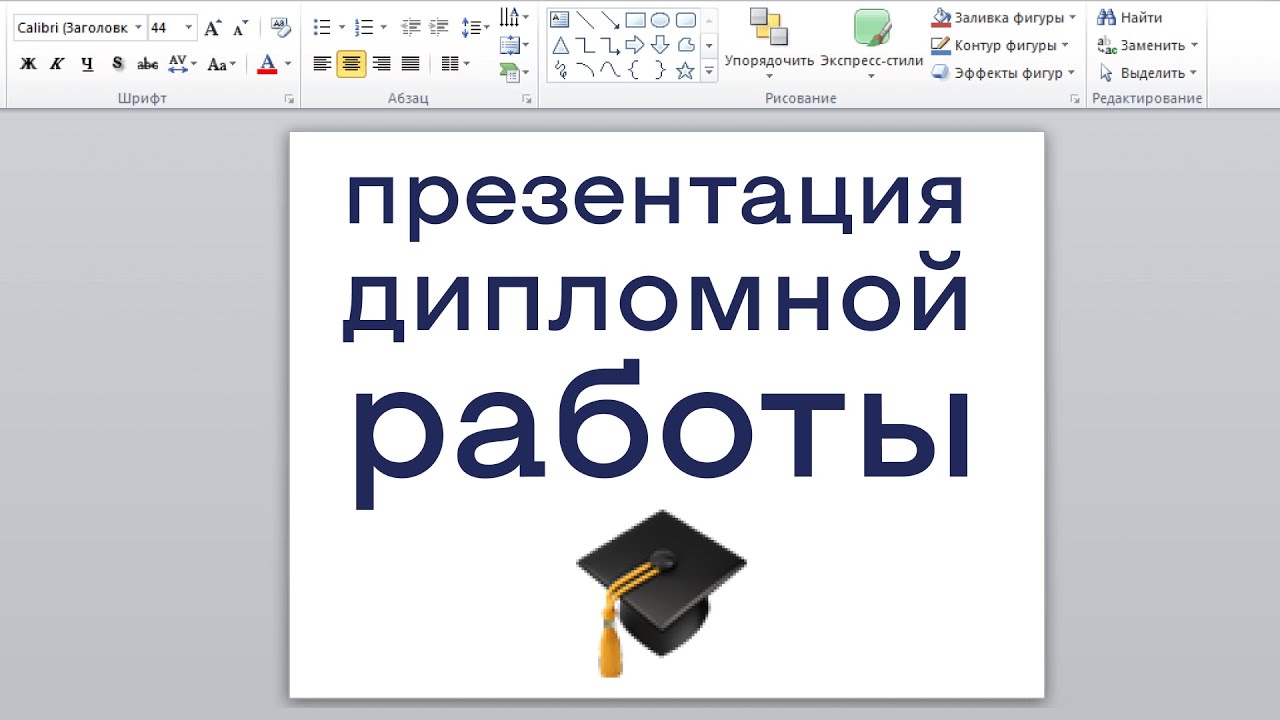Screen dimensions: 1280x720
Task: Apply bullet list
Action: [322, 27]
